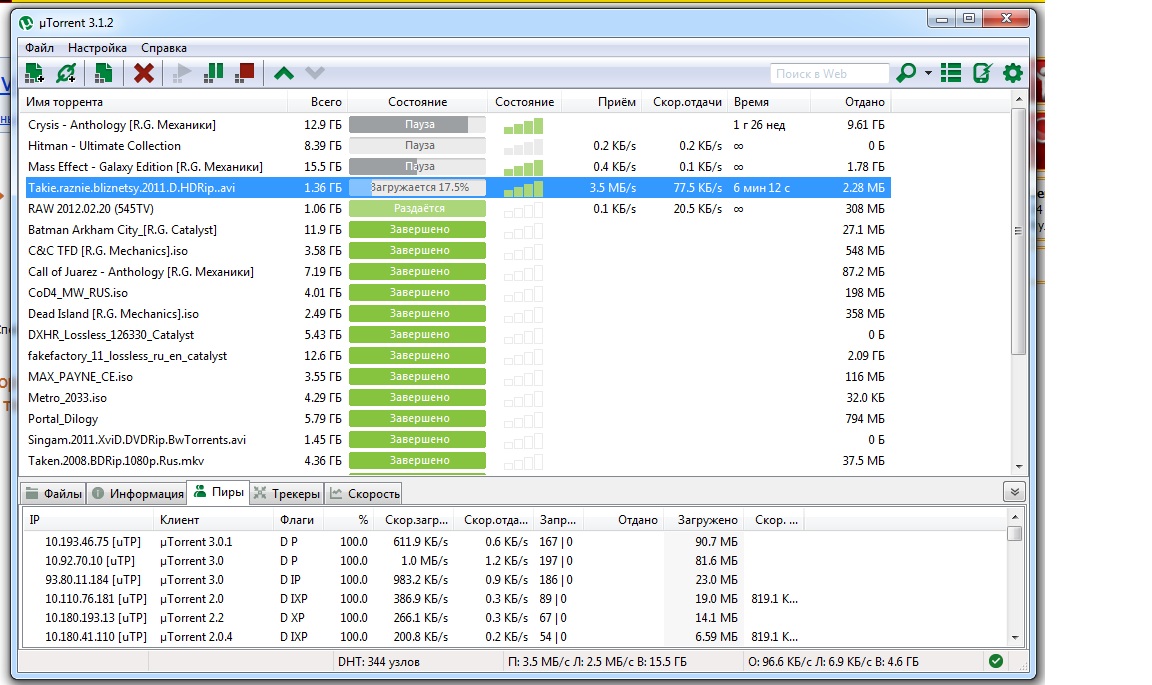1152x685 pixels.
Task: Sort by the Время column header
Action: click(769, 101)
